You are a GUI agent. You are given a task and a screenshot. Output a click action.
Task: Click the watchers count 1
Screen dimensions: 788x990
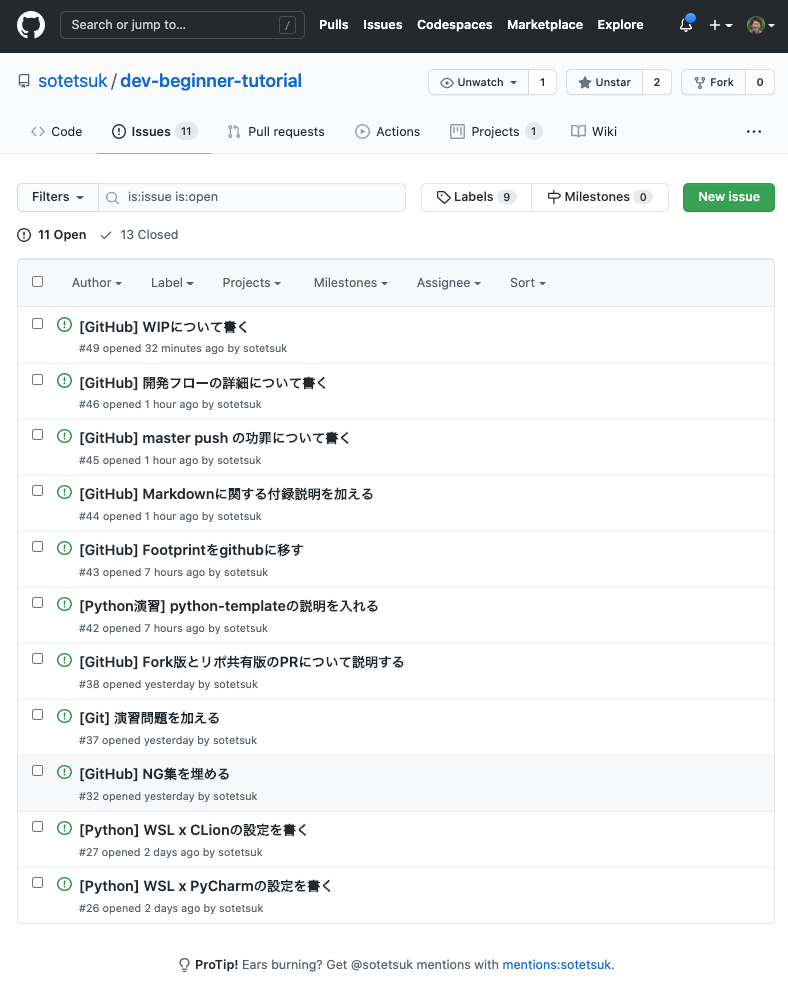coord(542,82)
